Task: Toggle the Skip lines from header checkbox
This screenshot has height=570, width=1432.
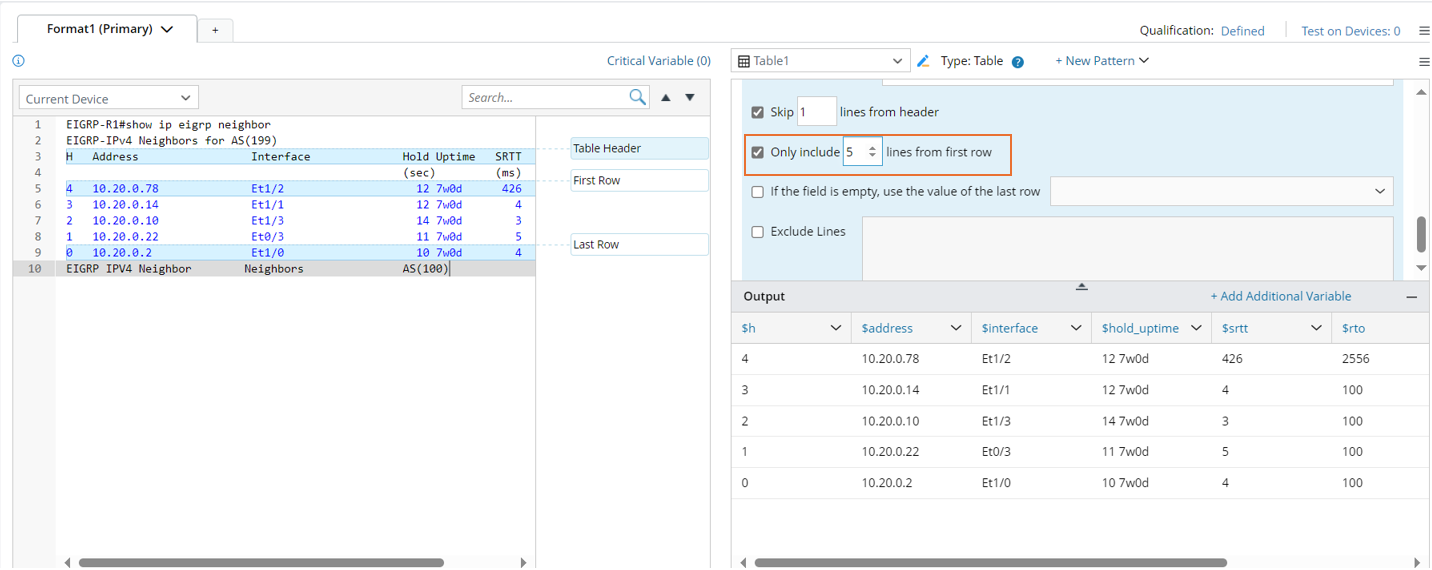Action: (757, 112)
